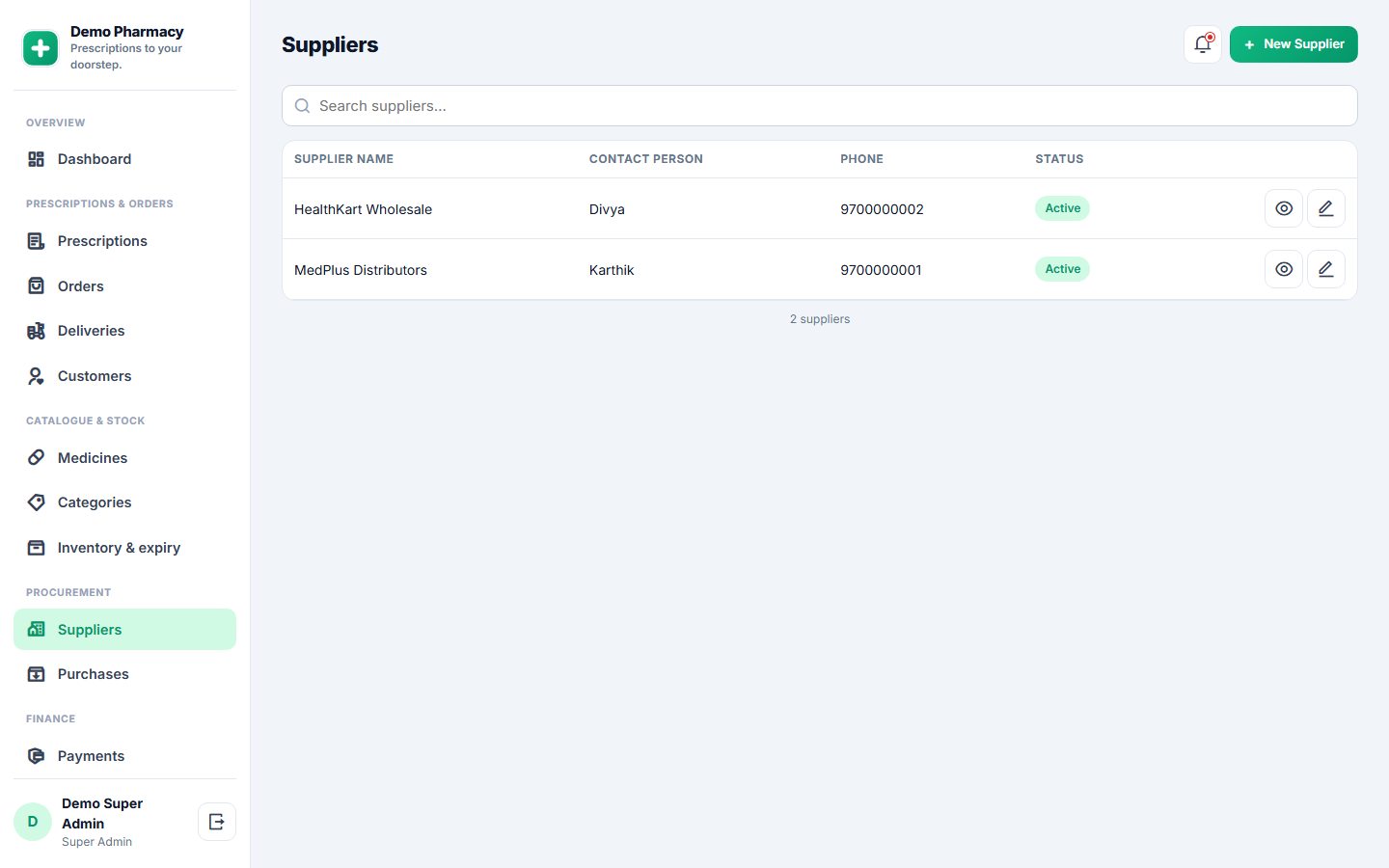
Task: Click phone number 9700000002
Action: 882,209
